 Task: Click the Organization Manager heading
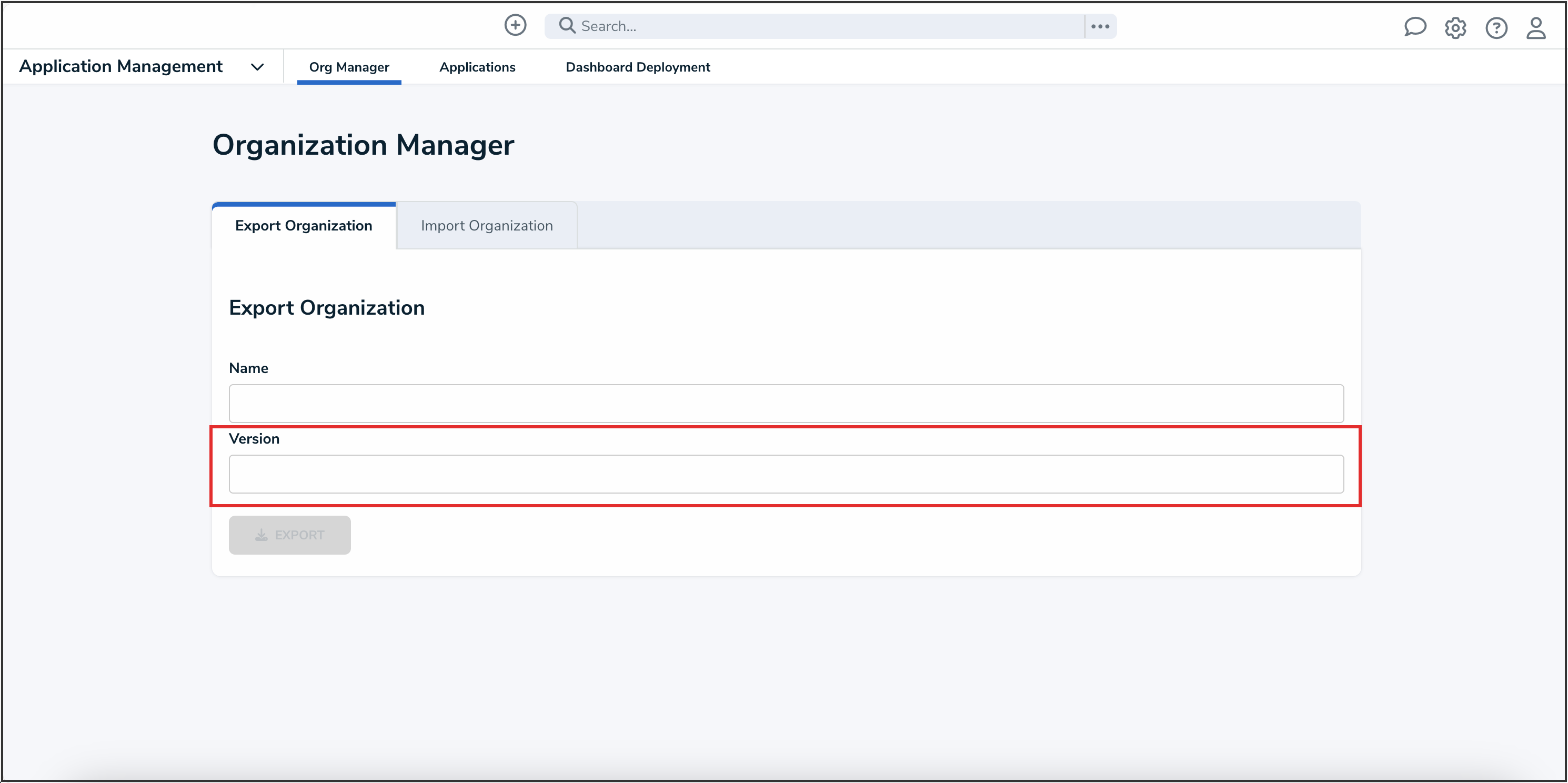coord(363,145)
